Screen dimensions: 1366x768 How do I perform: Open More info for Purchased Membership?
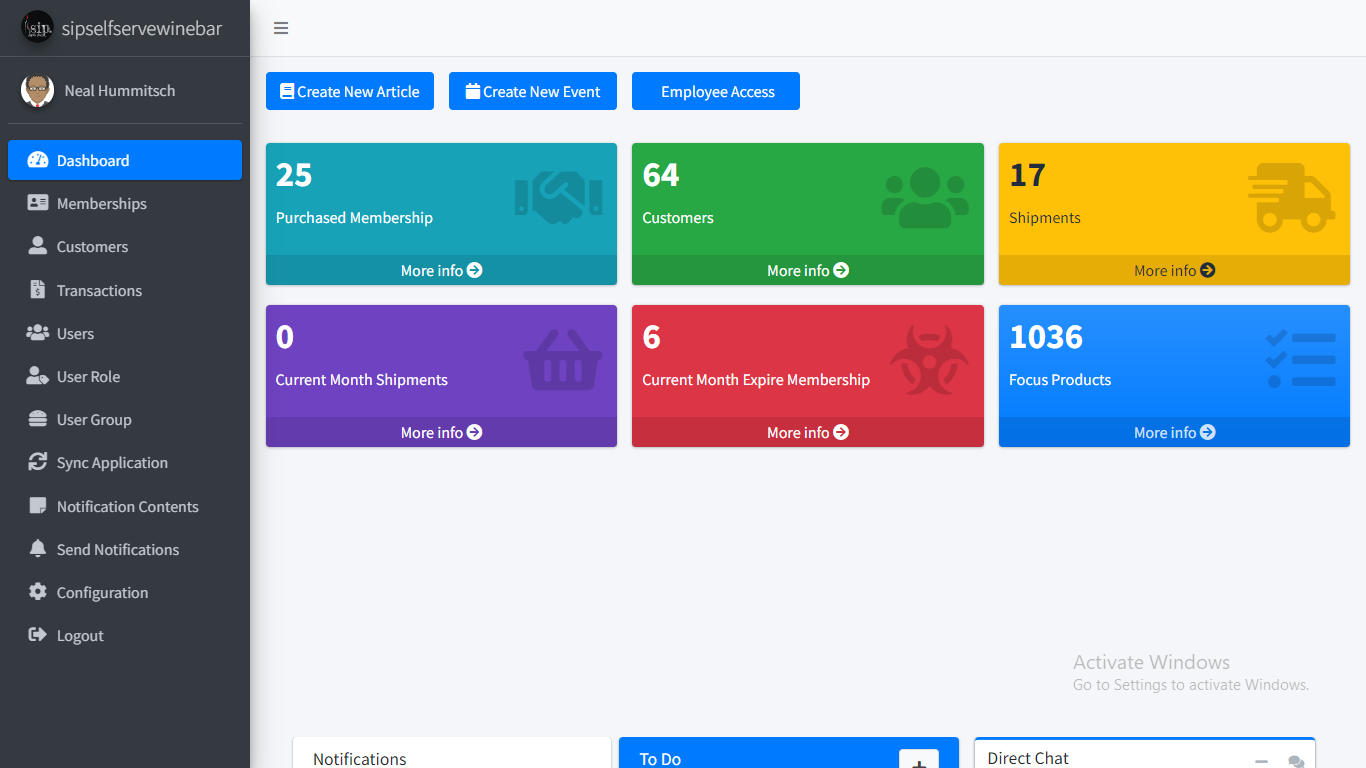441,270
